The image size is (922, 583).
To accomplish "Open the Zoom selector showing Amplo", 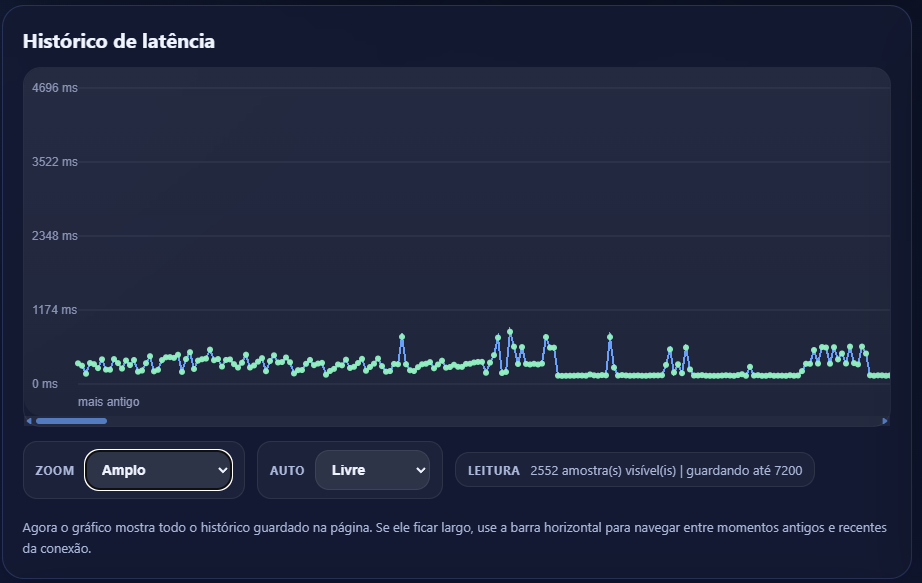I will pos(157,470).
